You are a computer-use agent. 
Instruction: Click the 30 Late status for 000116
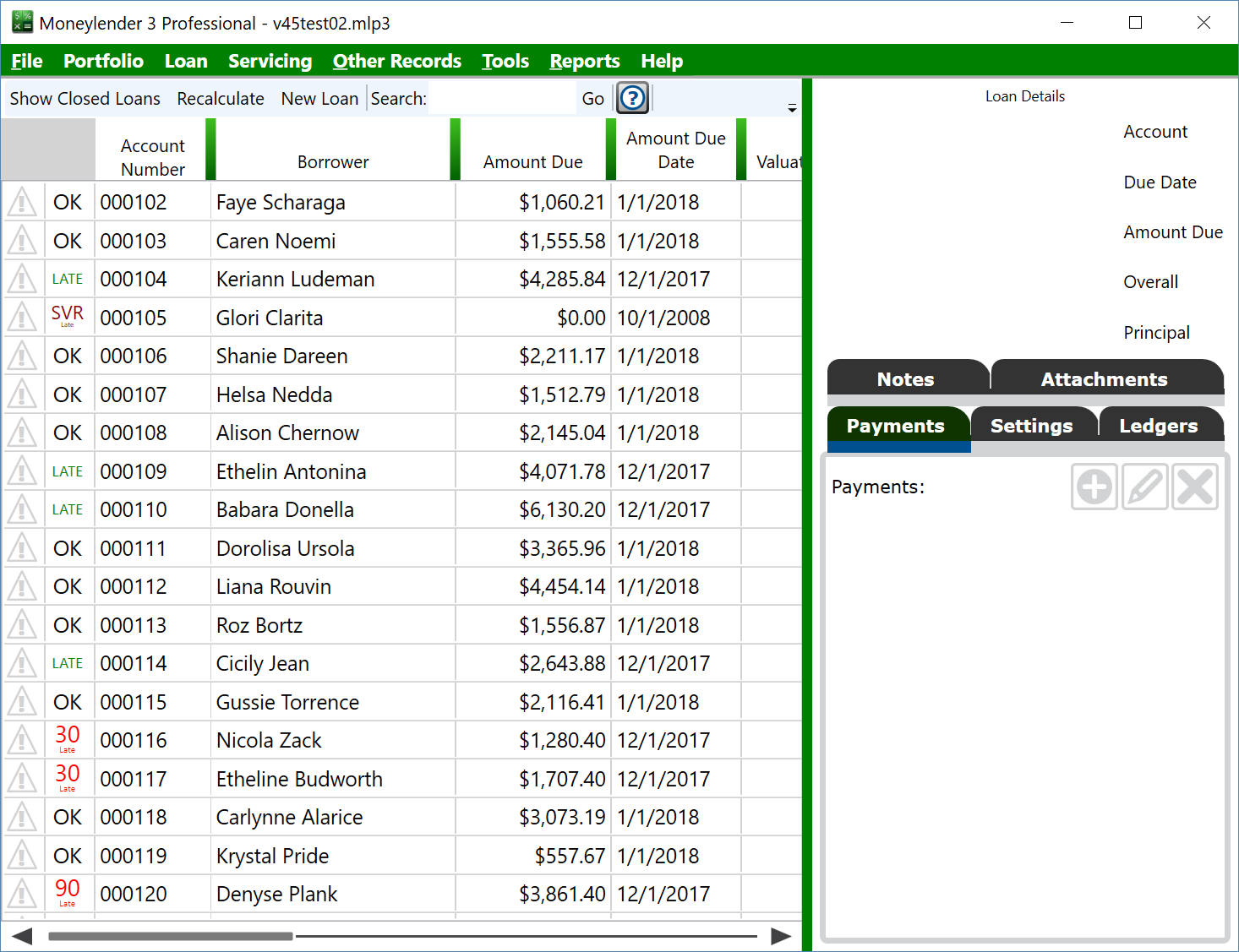[68, 738]
